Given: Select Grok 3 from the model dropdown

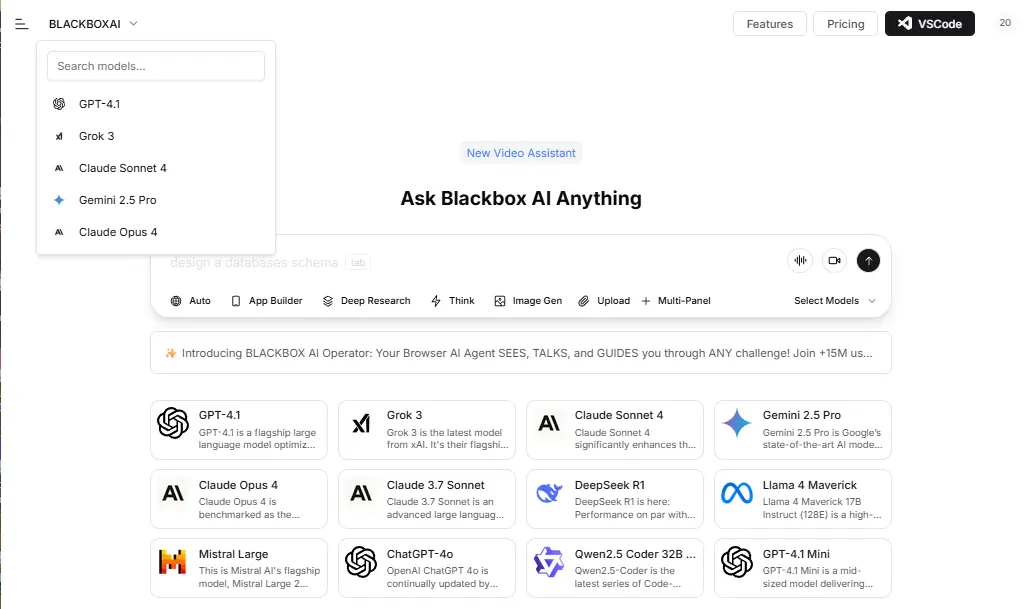Looking at the screenshot, I should (x=156, y=136).
